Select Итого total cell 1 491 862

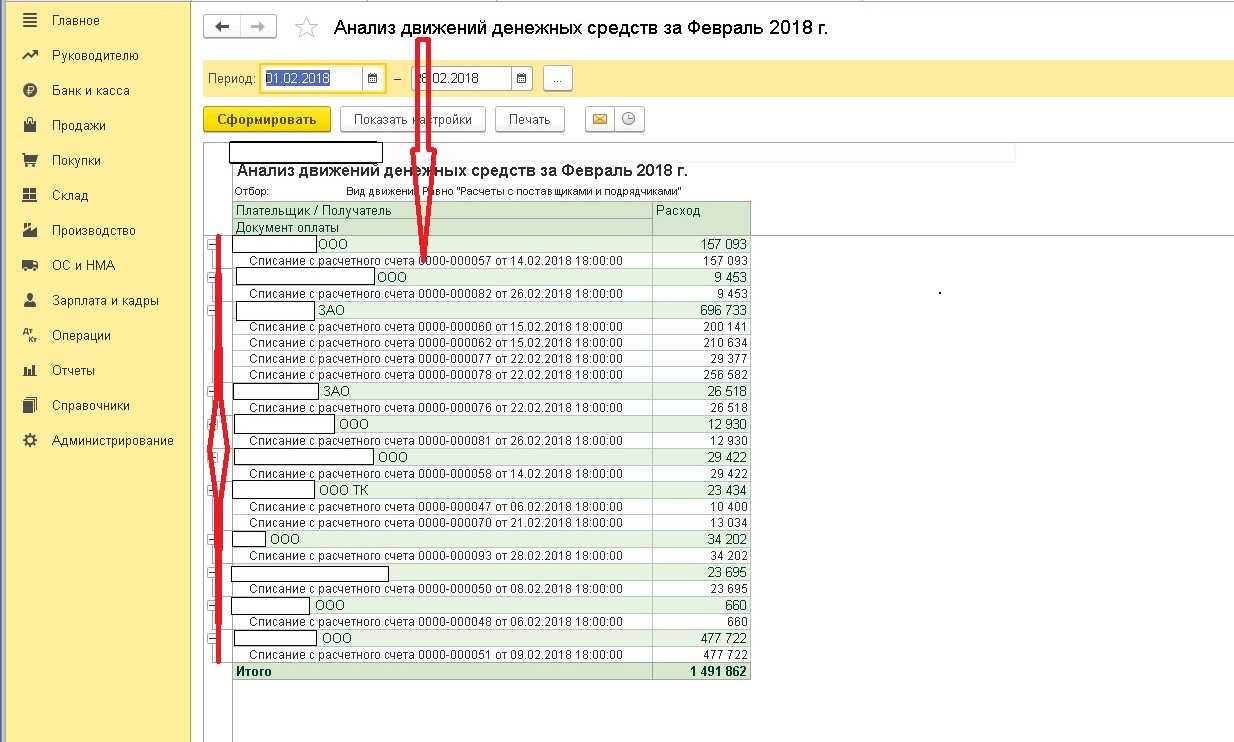tap(701, 671)
